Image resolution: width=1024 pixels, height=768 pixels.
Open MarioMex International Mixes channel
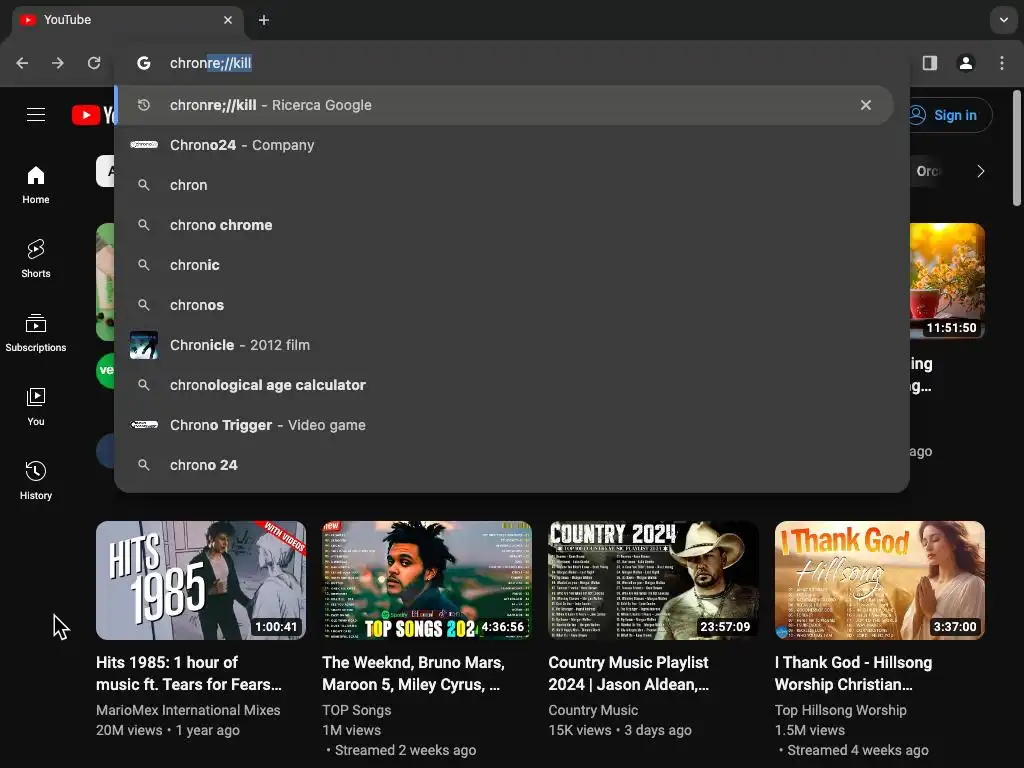click(x=188, y=710)
